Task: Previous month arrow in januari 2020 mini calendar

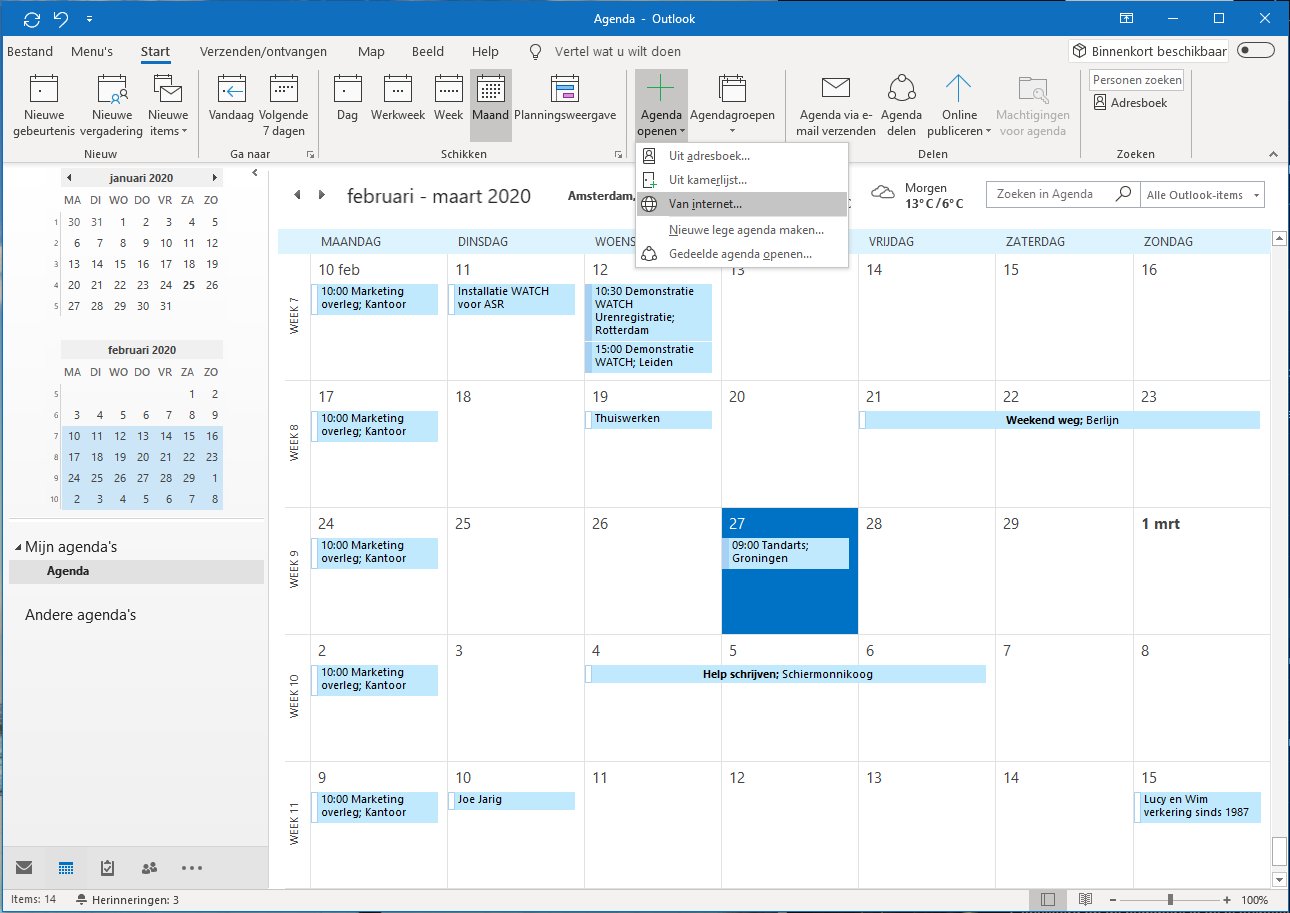Action: 69,178
